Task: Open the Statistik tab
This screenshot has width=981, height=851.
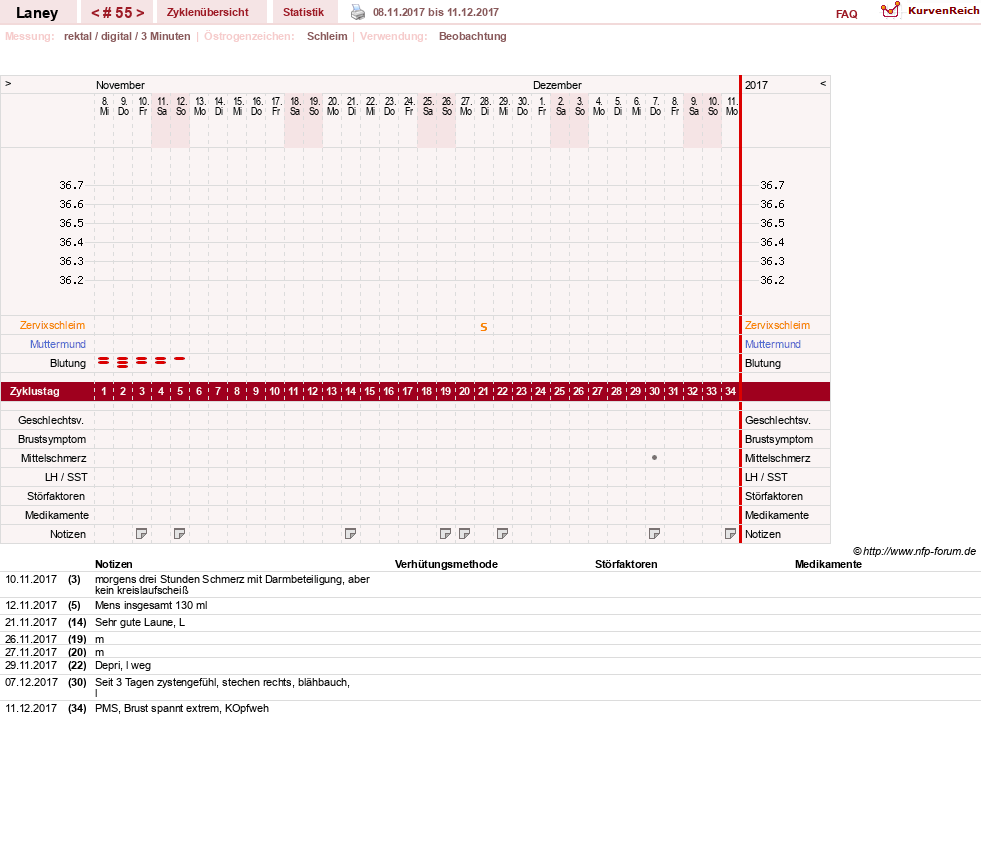Action: [x=303, y=12]
